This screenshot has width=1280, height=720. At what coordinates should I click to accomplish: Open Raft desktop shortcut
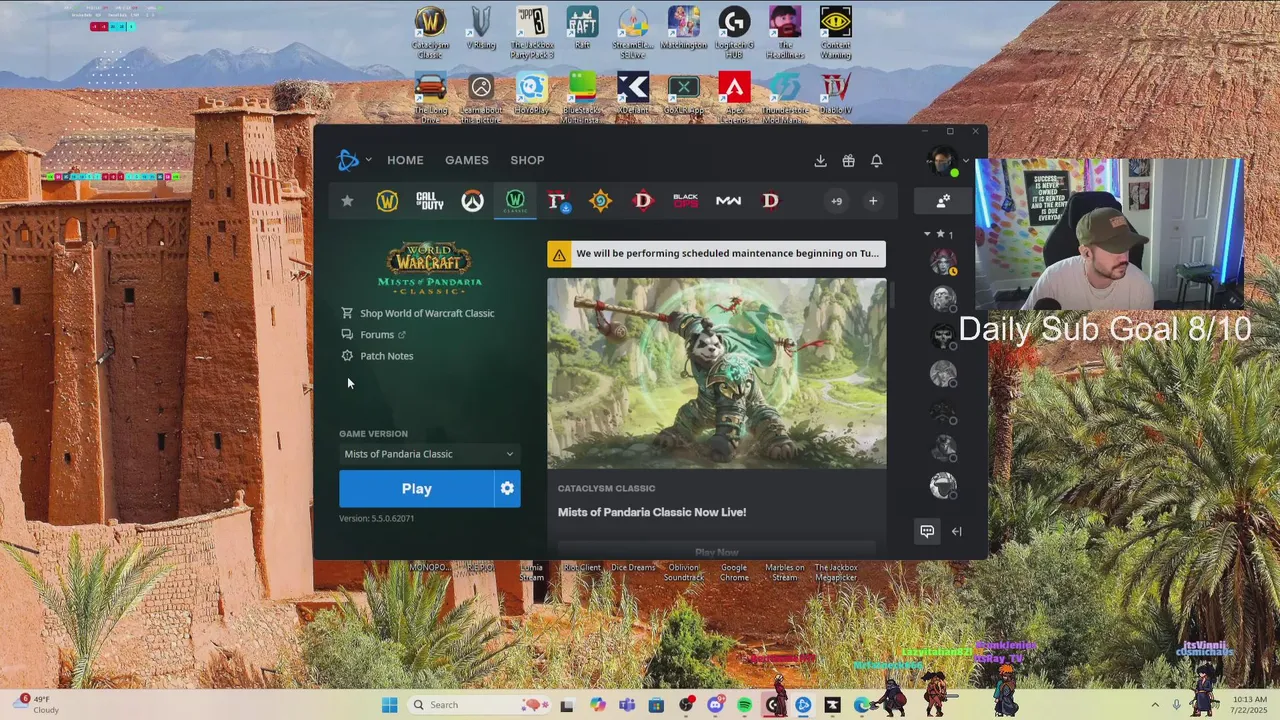point(582,29)
